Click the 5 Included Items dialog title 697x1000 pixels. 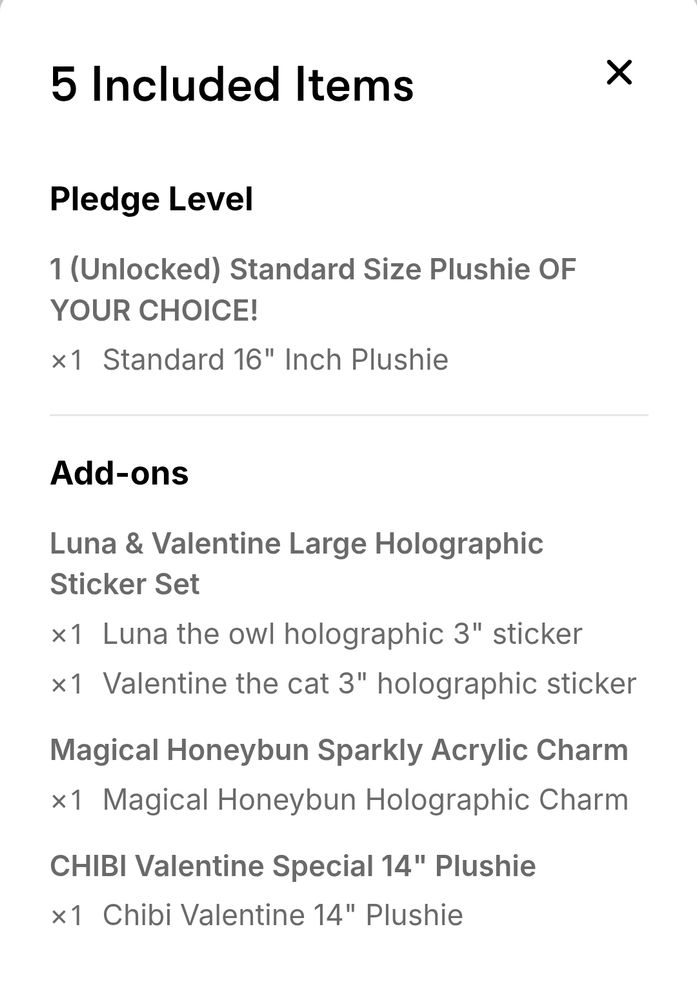[232, 86]
